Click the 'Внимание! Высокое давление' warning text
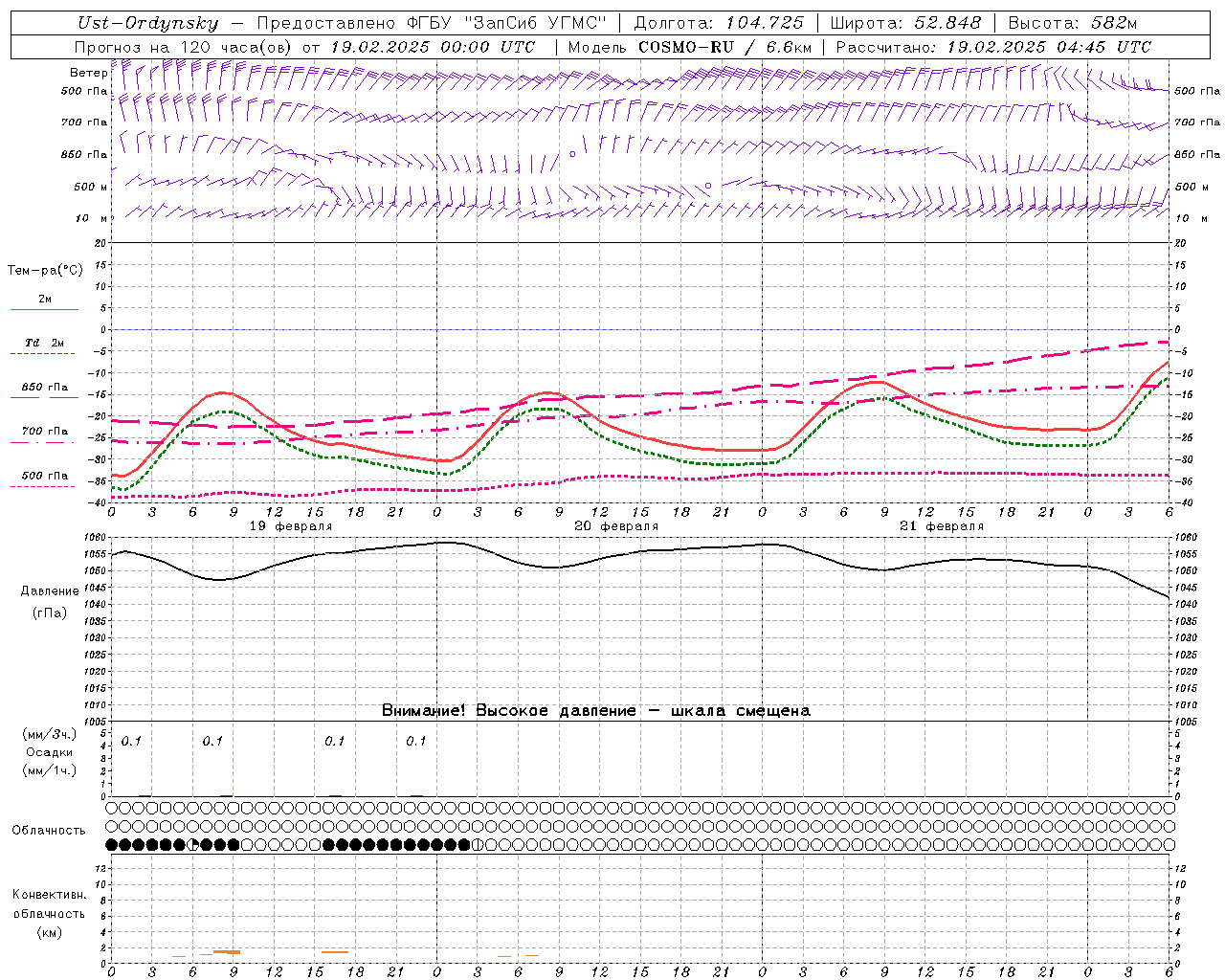Screen dimensions: 1225x980 click(509, 711)
